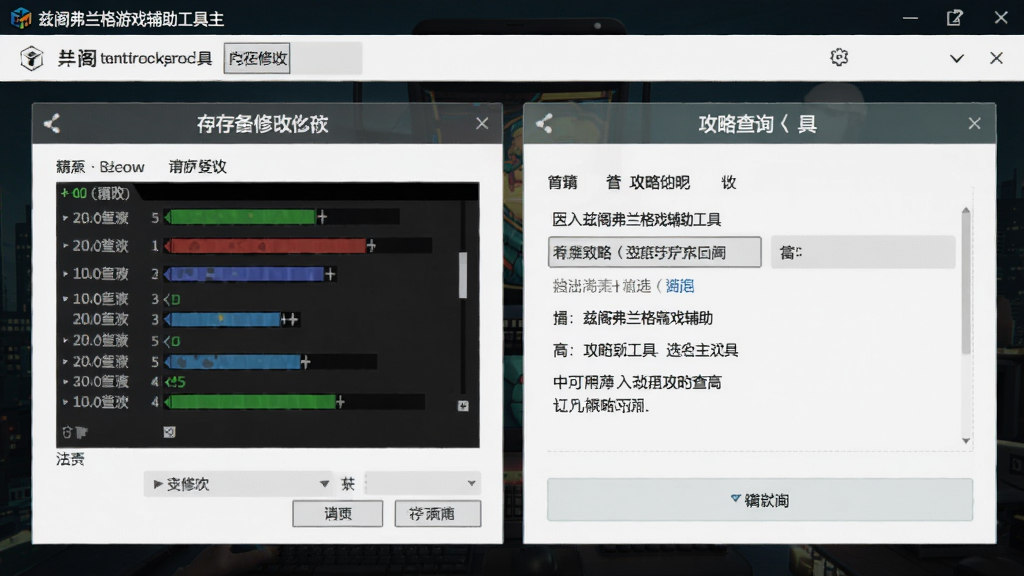Click plus at end of bottom green bar
The height and width of the screenshot is (576, 1024).
point(340,402)
